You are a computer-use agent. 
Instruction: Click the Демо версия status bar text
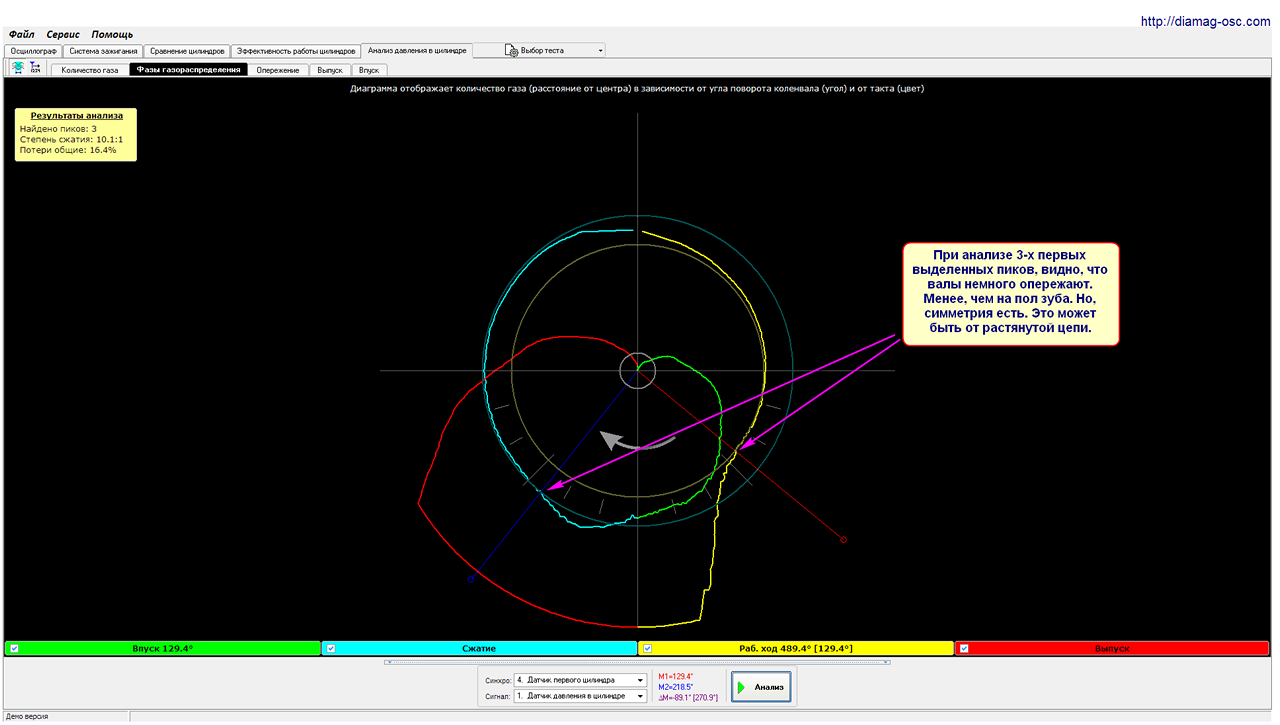coord(27,717)
